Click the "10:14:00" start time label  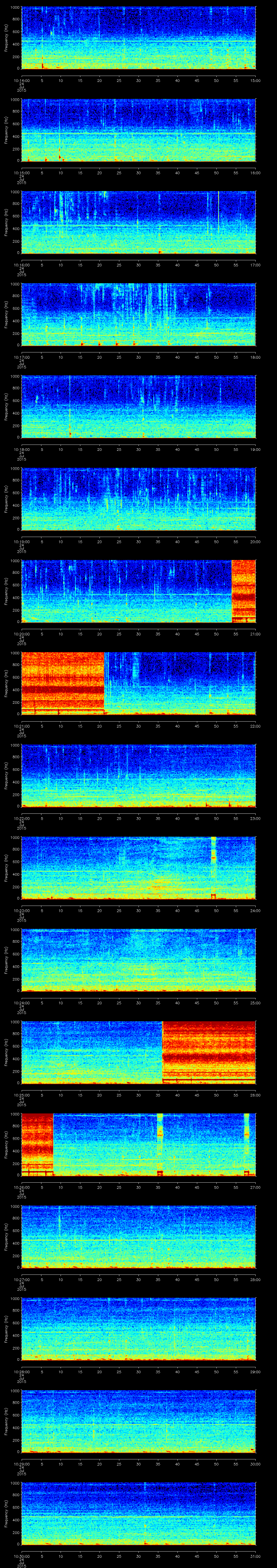[21, 80]
